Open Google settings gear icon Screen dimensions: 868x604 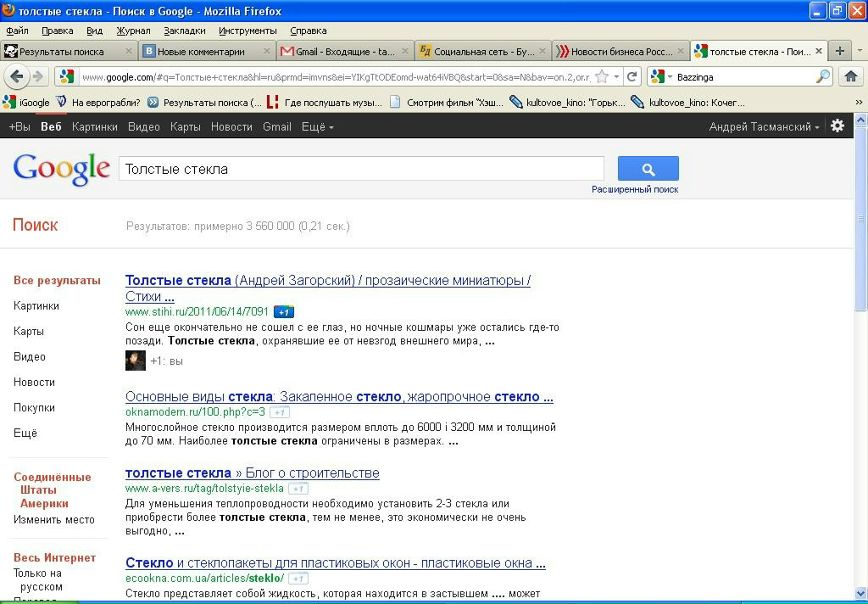tap(837, 126)
